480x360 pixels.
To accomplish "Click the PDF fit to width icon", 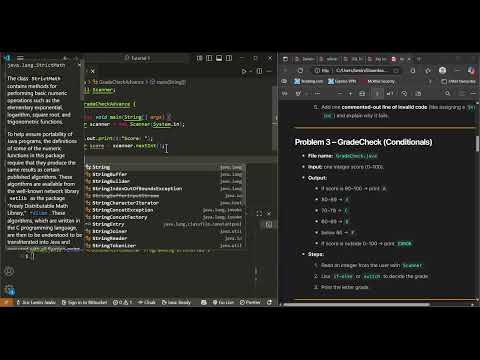I will pos(362,94).
